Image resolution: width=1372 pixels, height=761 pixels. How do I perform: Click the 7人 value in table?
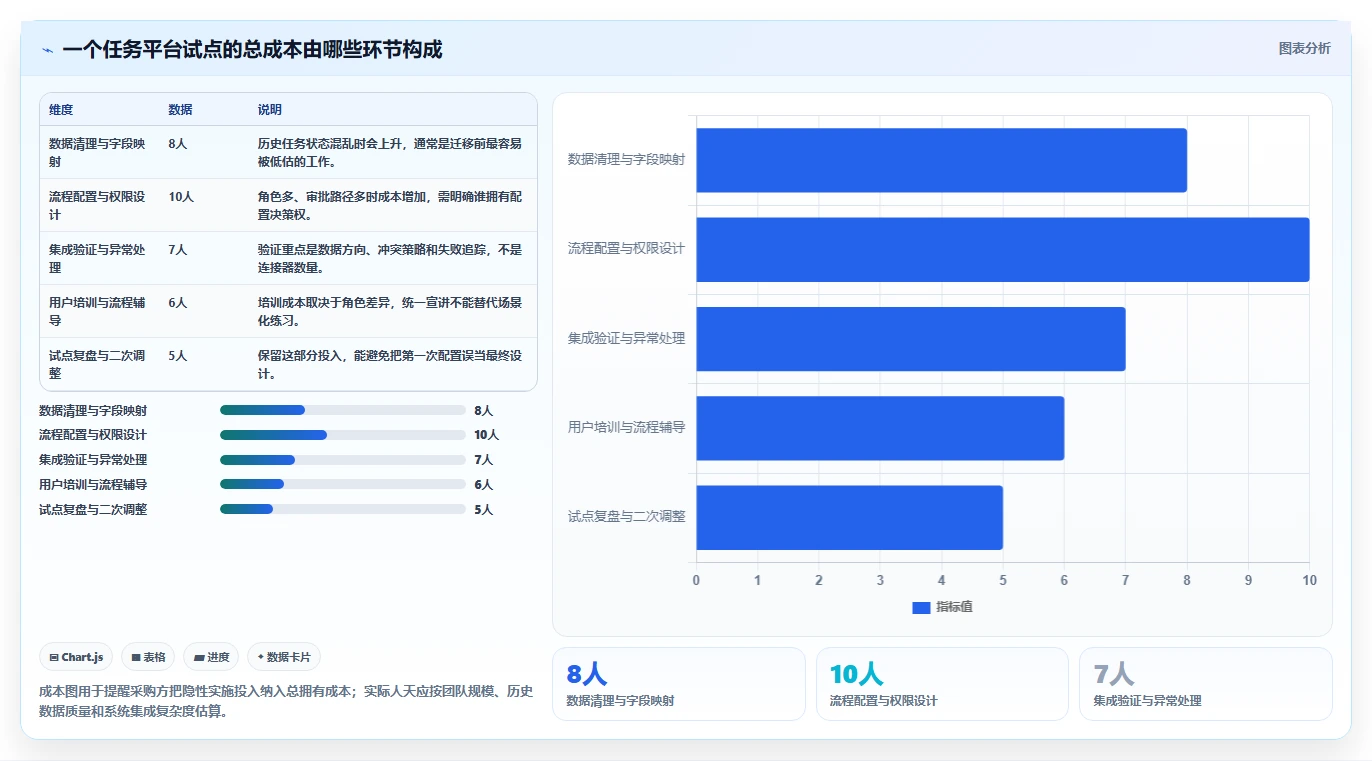178,250
